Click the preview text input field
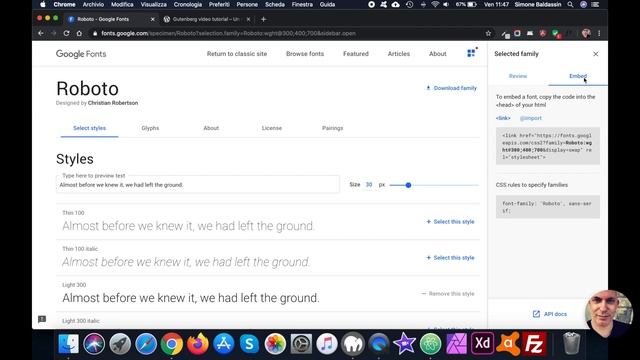This screenshot has width=640, height=360. click(x=198, y=184)
